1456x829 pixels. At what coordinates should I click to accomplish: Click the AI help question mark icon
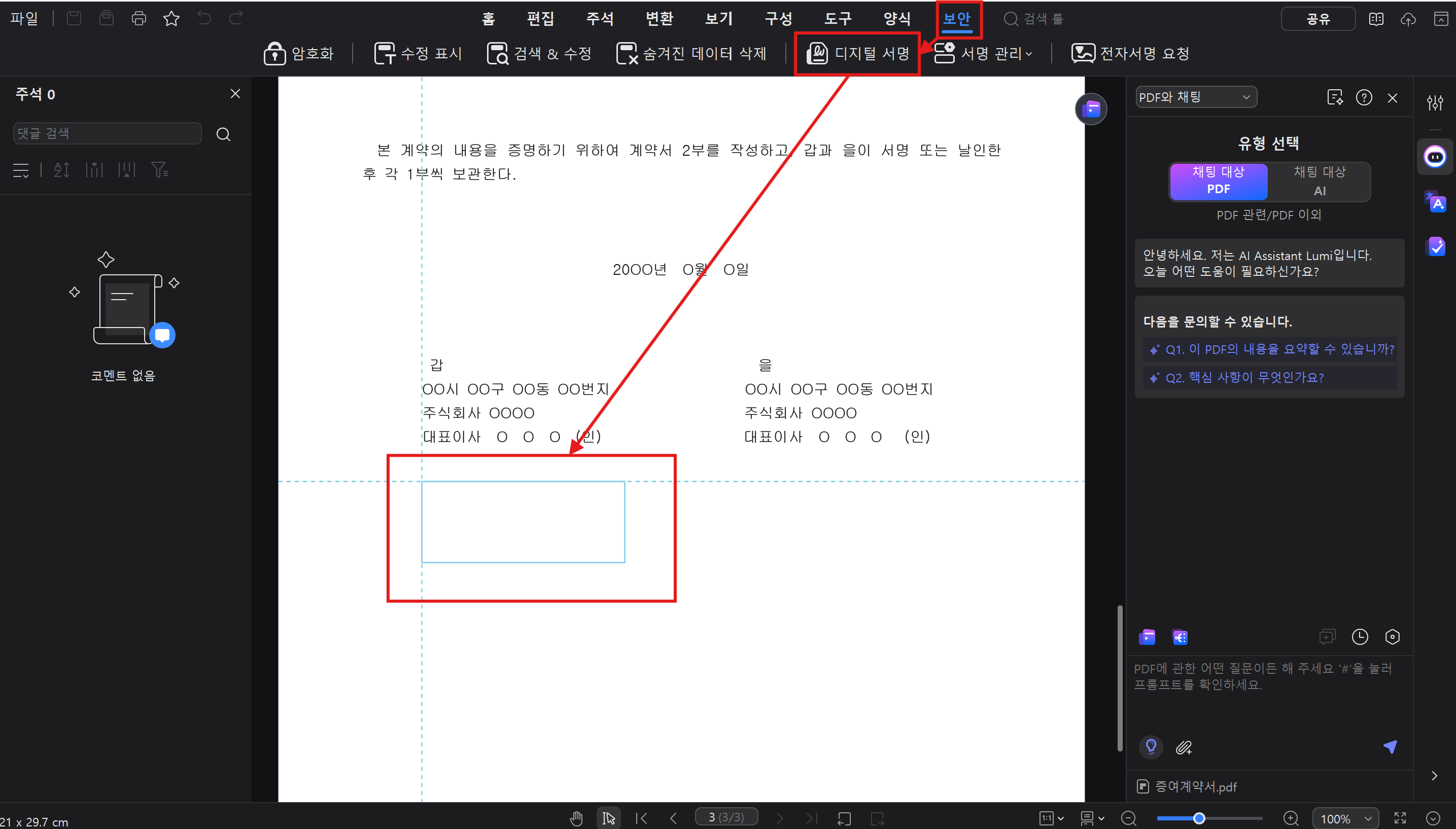(1364, 97)
